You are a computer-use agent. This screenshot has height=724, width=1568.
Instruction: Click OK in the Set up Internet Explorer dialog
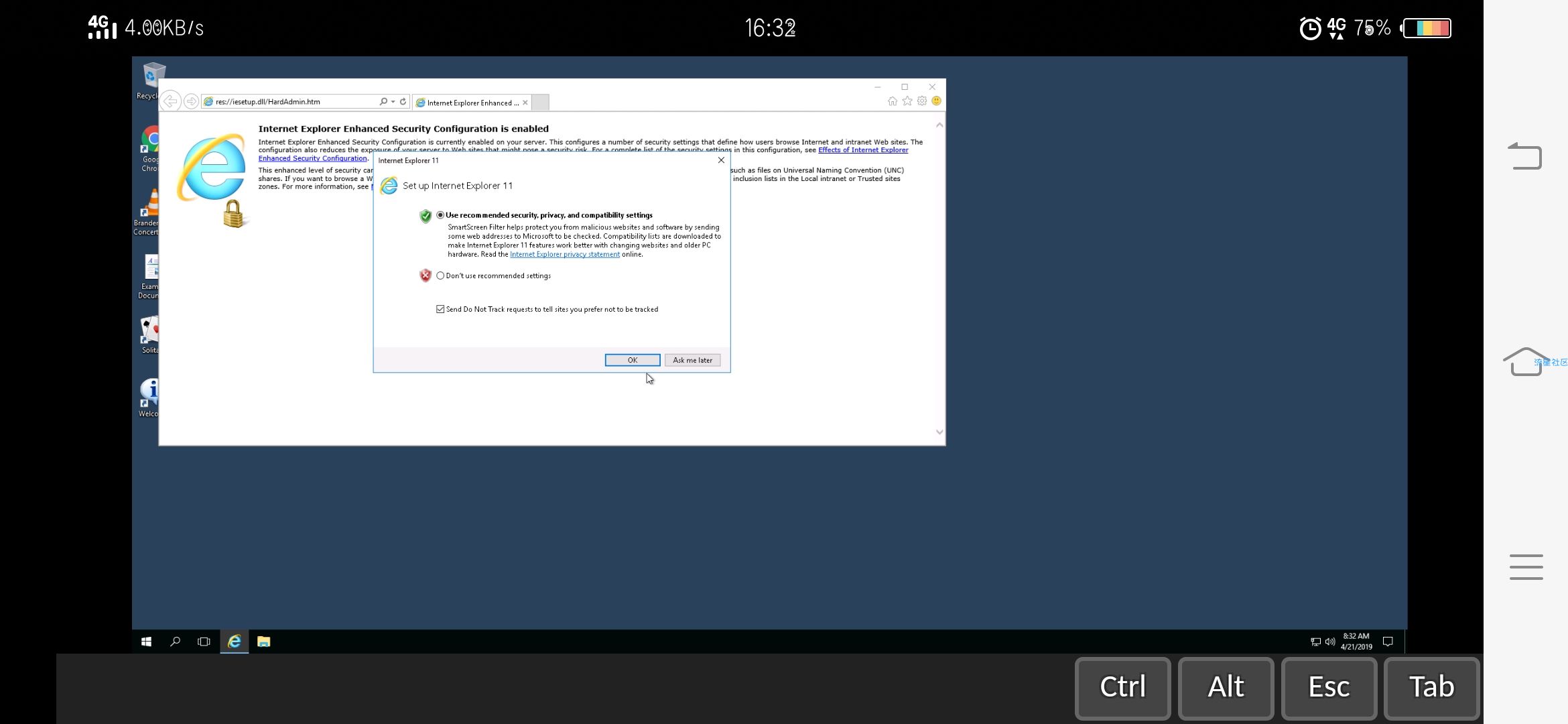point(632,360)
